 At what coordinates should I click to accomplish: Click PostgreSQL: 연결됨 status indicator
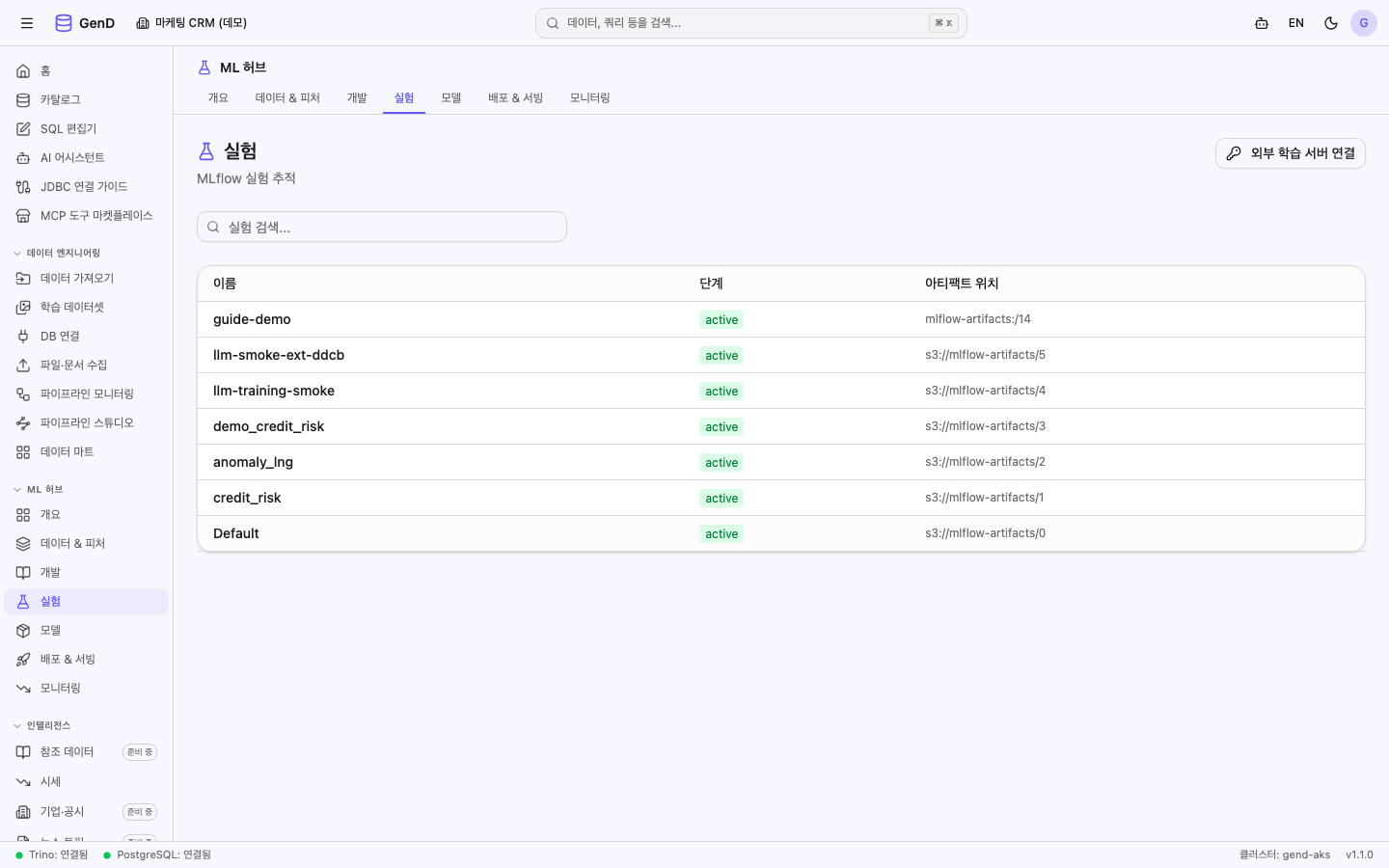156,854
